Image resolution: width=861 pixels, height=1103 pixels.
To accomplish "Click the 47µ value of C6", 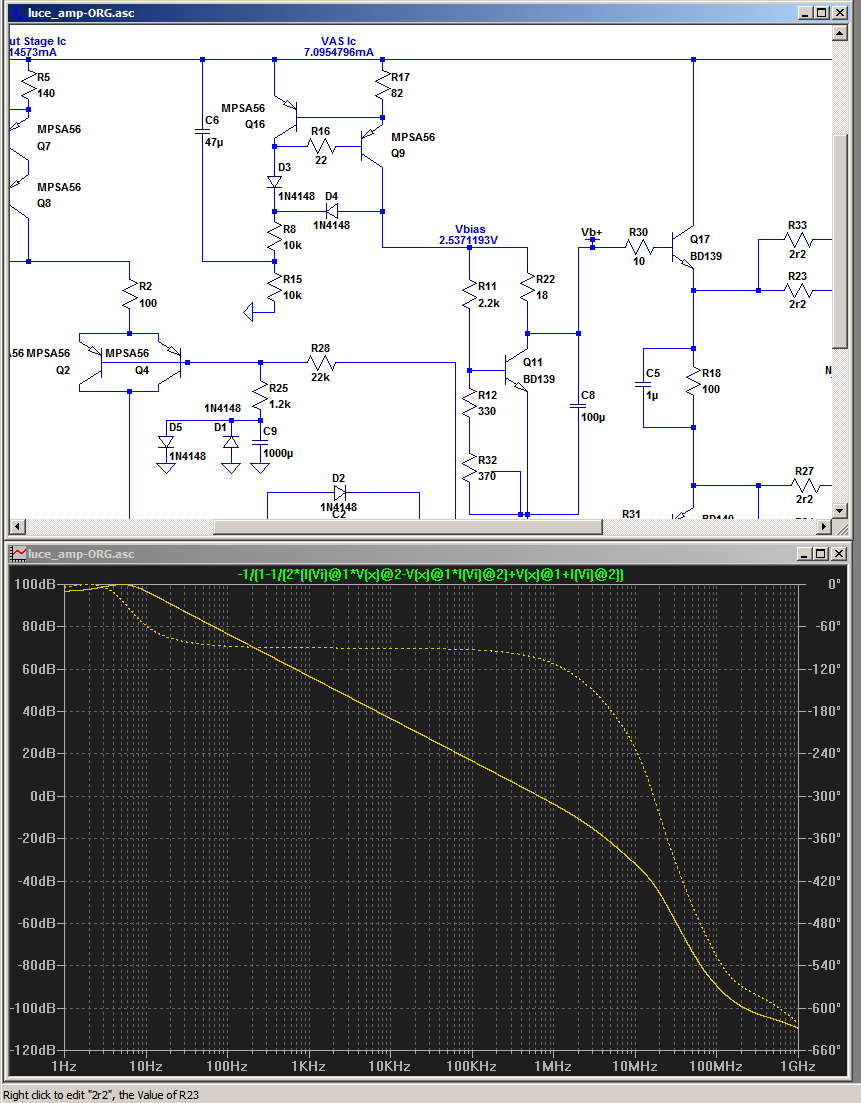I will tap(214, 143).
